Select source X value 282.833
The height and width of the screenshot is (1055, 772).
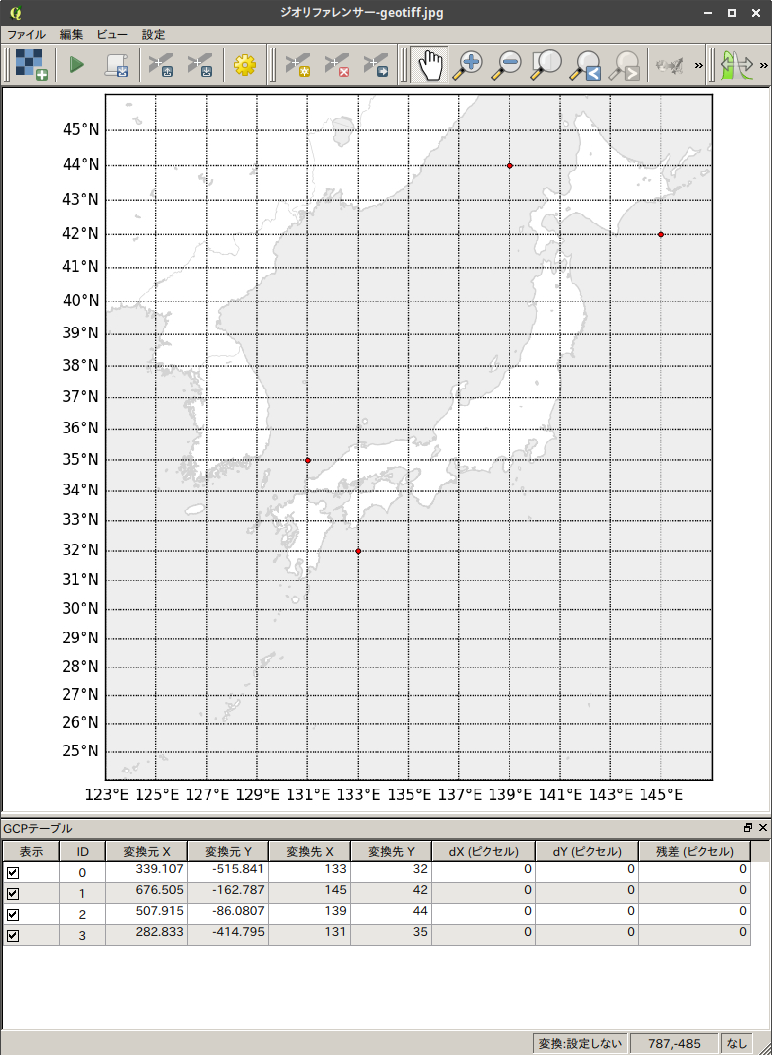[x=146, y=935]
